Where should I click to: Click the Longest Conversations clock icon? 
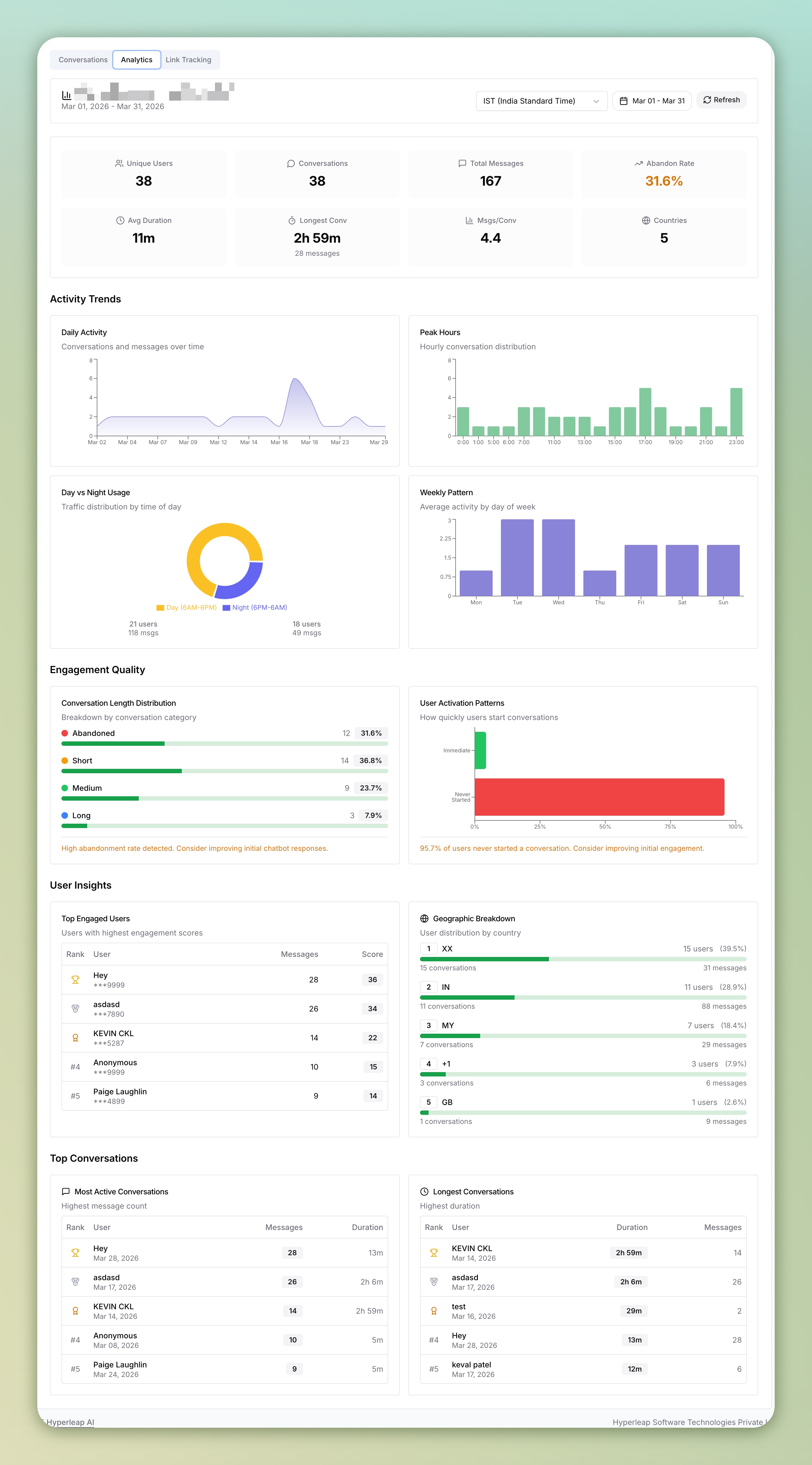coord(424,1191)
